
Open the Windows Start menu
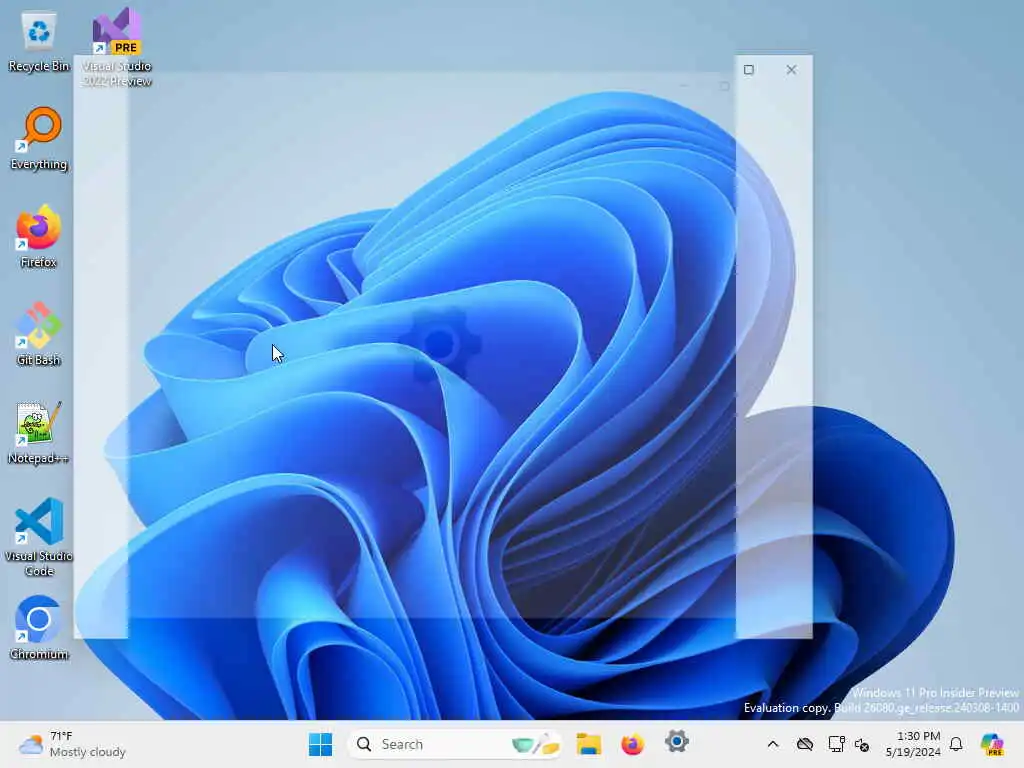pyautogui.click(x=320, y=744)
